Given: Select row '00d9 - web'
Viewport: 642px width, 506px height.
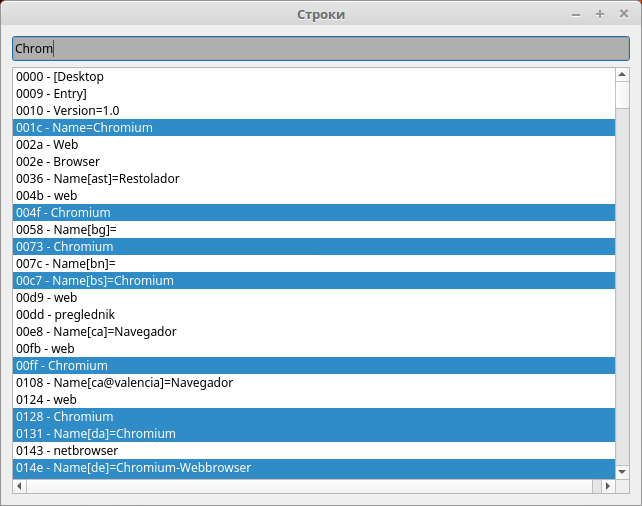Looking at the screenshot, I should [x=314, y=298].
